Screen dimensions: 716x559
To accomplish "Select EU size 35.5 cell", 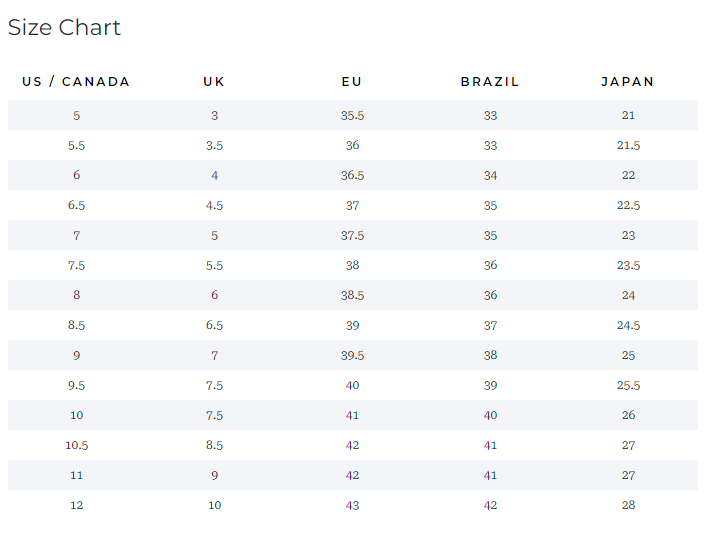I will [352, 116].
